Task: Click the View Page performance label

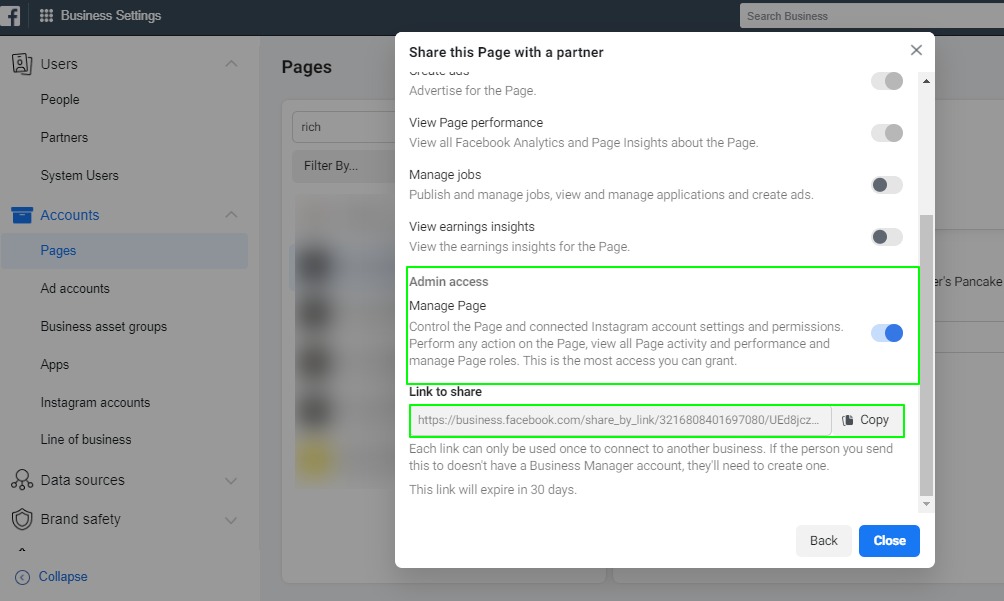Action: (x=476, y=122)
